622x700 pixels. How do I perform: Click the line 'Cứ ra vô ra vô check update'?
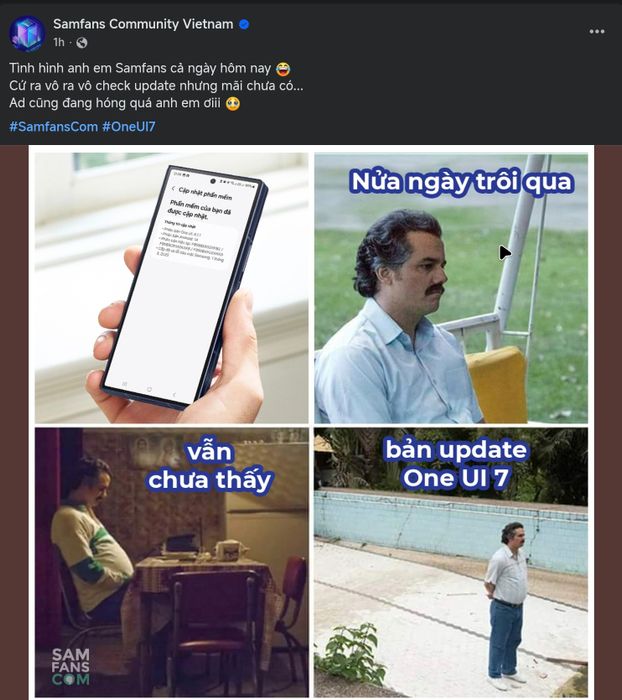click(x=156, y=86)
